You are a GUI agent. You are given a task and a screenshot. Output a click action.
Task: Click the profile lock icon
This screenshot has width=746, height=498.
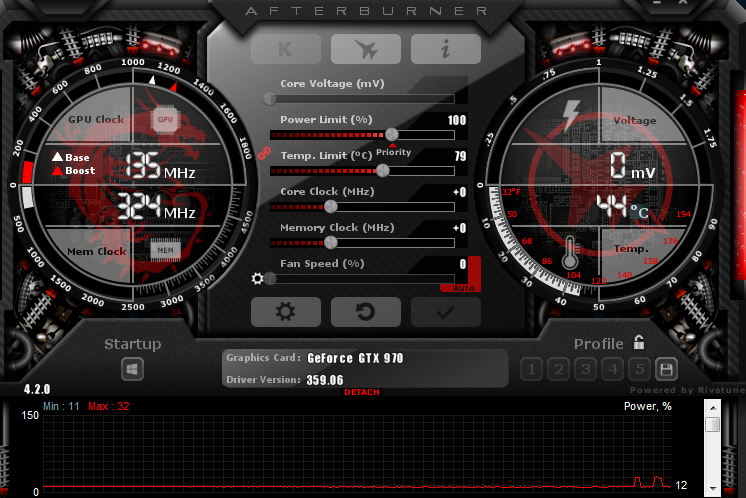639,342
